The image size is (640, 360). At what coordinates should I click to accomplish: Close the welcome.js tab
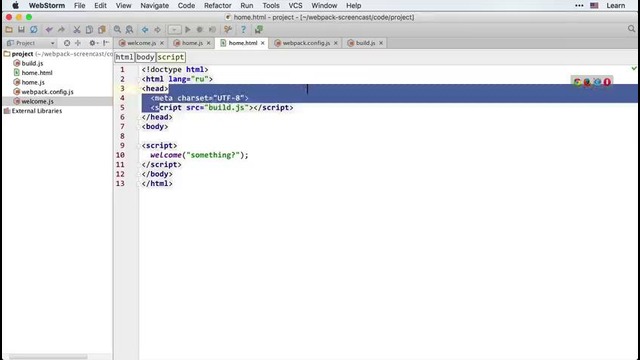point(162,43)
